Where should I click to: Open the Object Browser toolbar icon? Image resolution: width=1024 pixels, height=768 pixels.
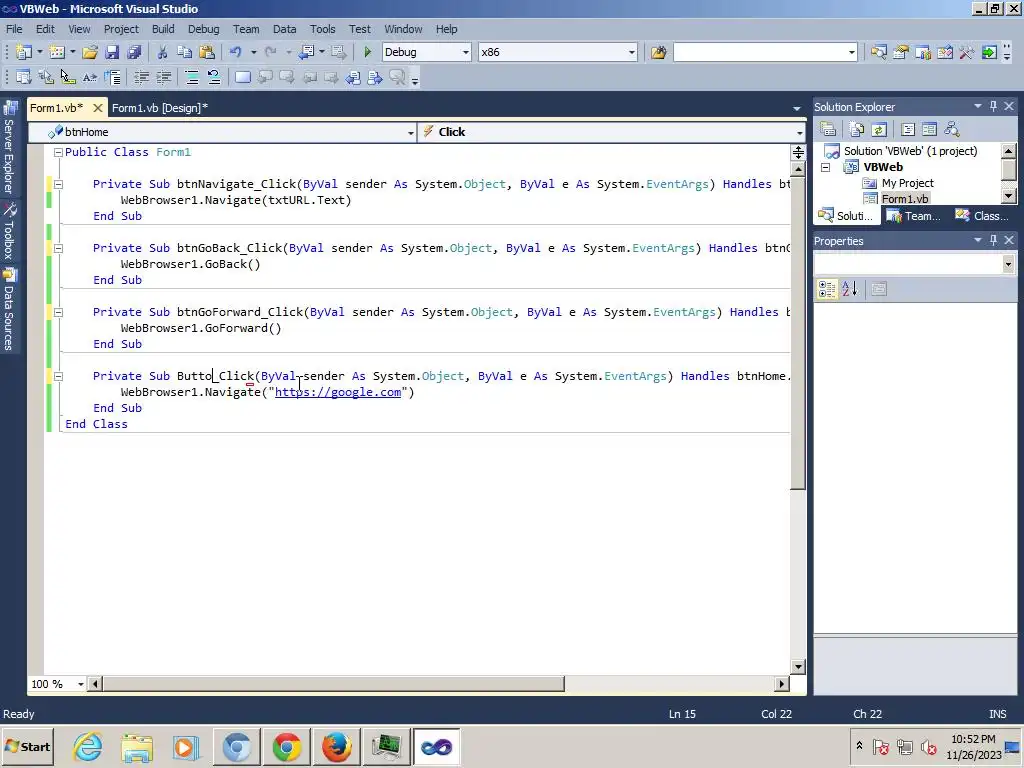(945, 52)
